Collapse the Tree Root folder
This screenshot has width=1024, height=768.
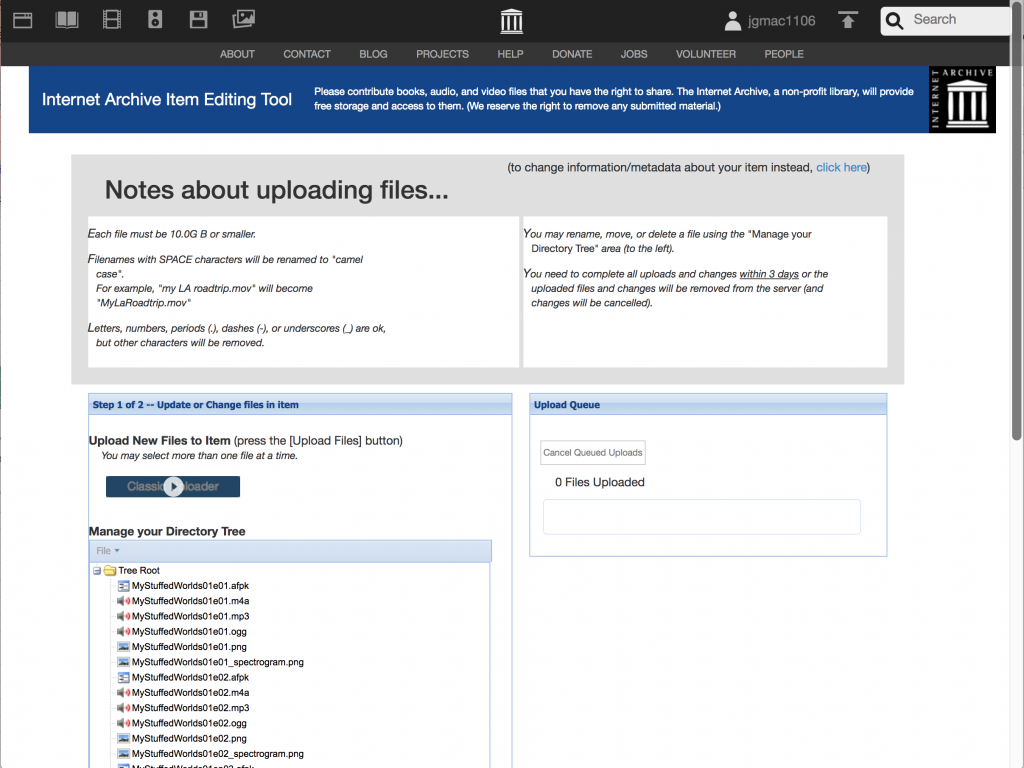click(x=97, y=571)
